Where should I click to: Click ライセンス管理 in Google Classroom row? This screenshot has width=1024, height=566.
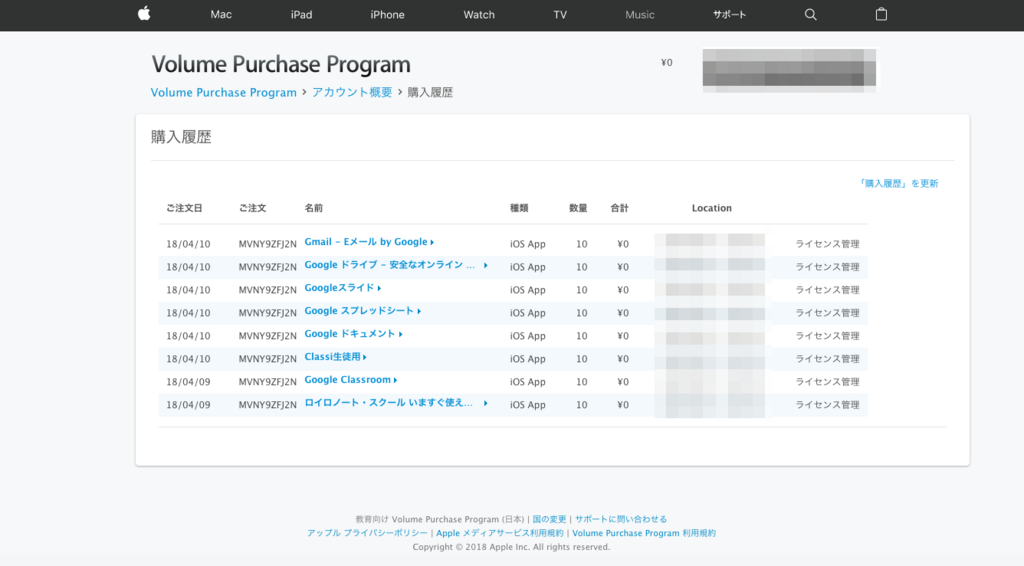click(827, 382)
